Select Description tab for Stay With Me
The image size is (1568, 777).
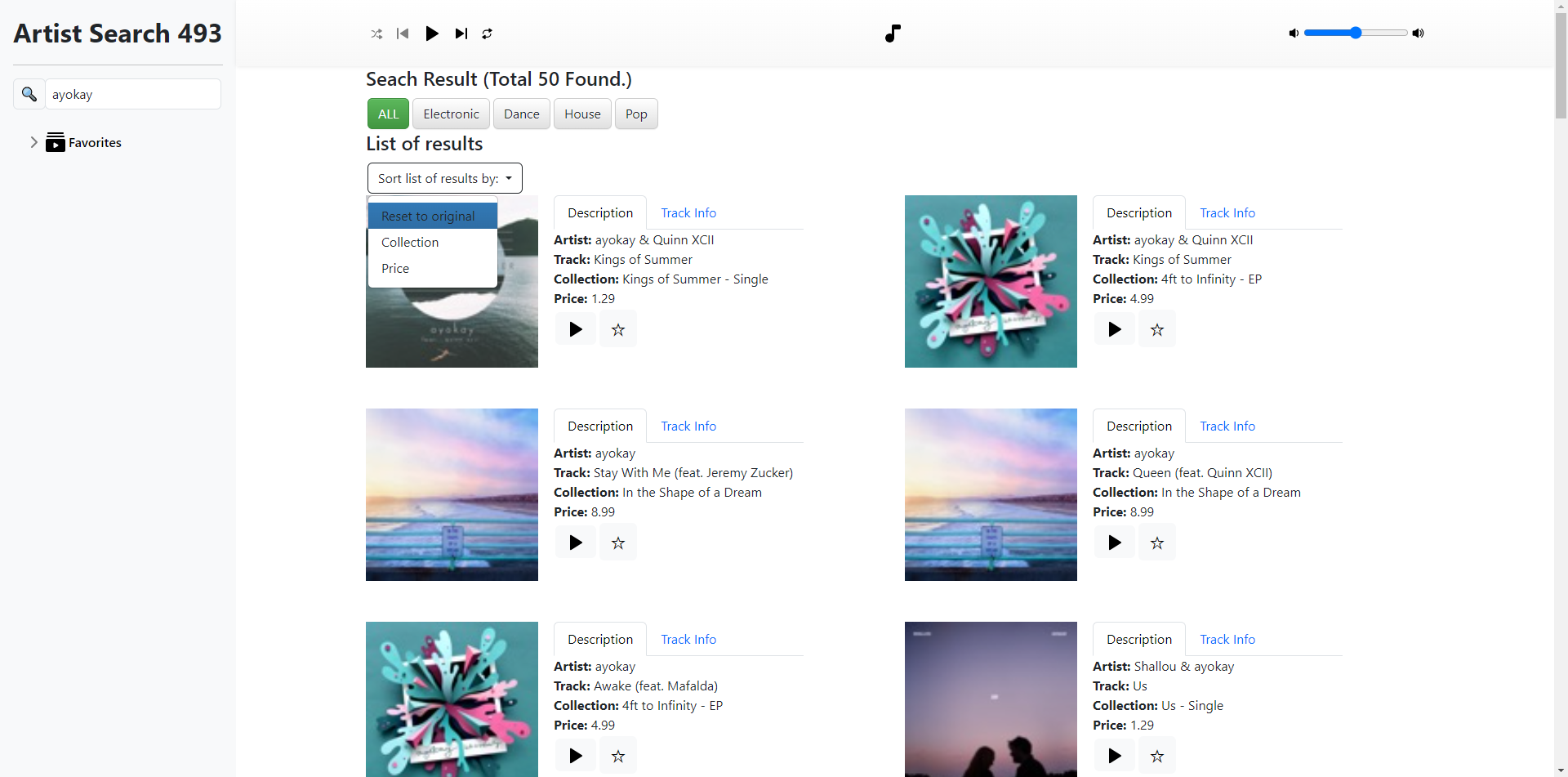(x=600, y=426)
